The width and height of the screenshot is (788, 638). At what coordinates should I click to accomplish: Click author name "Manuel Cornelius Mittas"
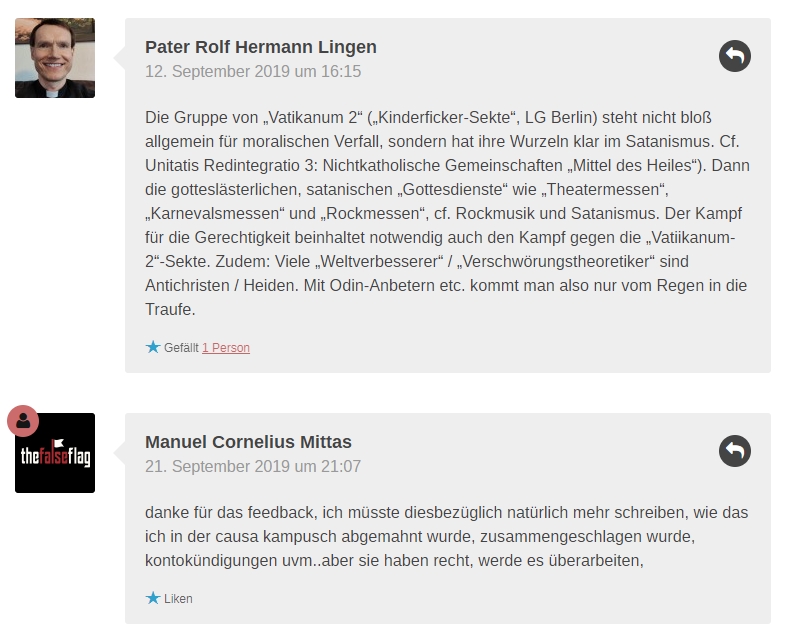[x=248, y=442]
